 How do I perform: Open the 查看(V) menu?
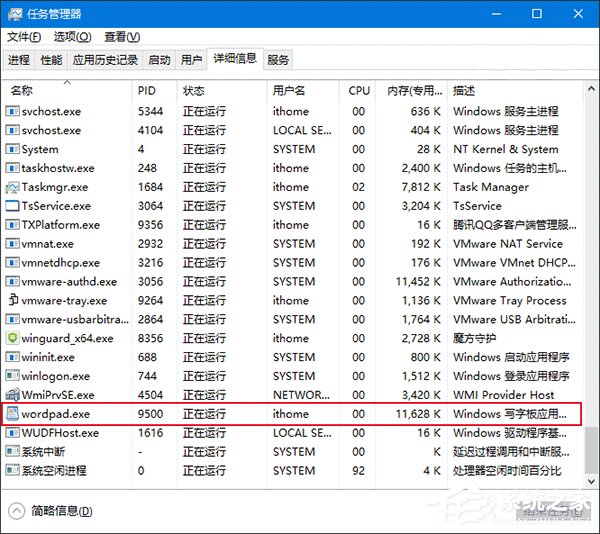coord(122,37)
